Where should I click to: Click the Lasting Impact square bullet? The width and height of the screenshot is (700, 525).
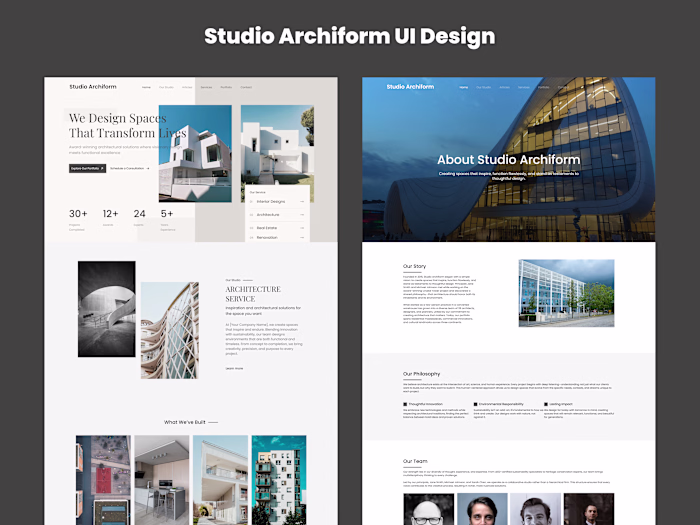click(546, 404)
